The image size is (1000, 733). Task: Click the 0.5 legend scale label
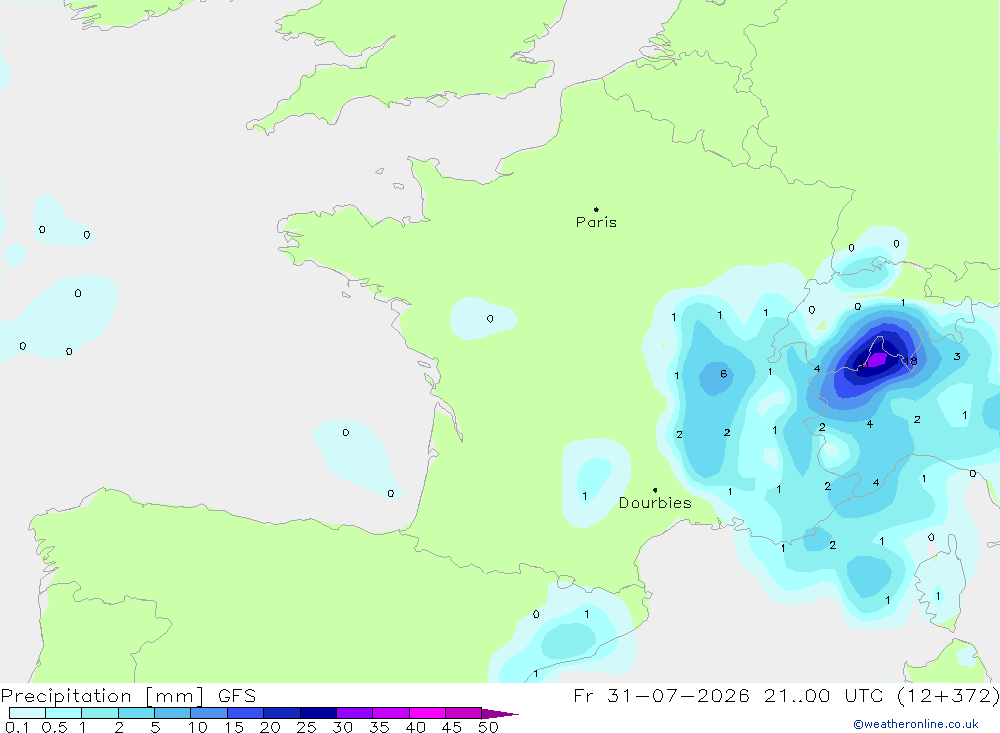pos(54,727)
